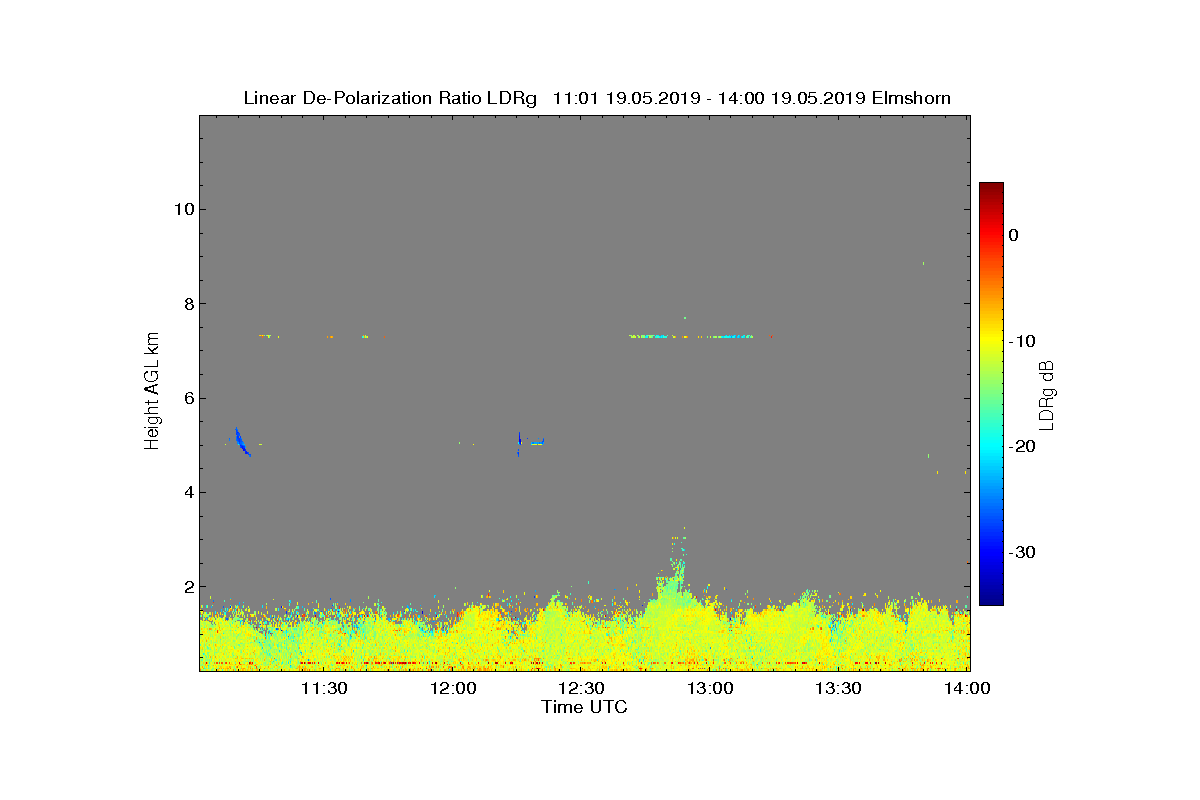Click the 14:00 time tick label

tap(967, 689)
